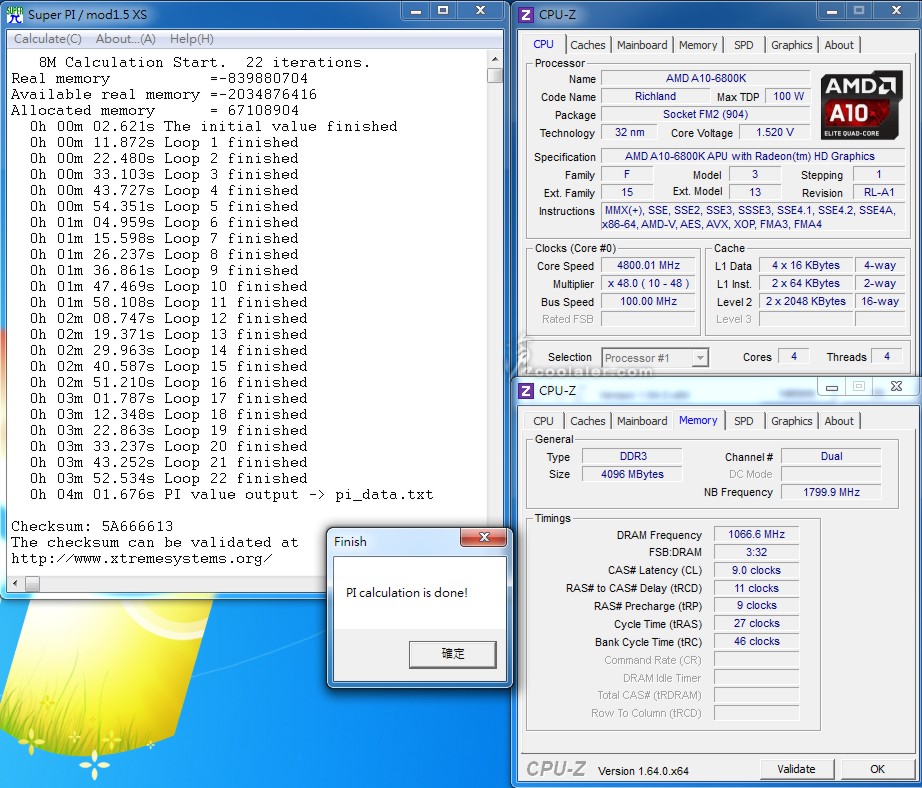
Task: Click the top CPU-Z window Z logo icon
Action: click(x=526, y=14)
